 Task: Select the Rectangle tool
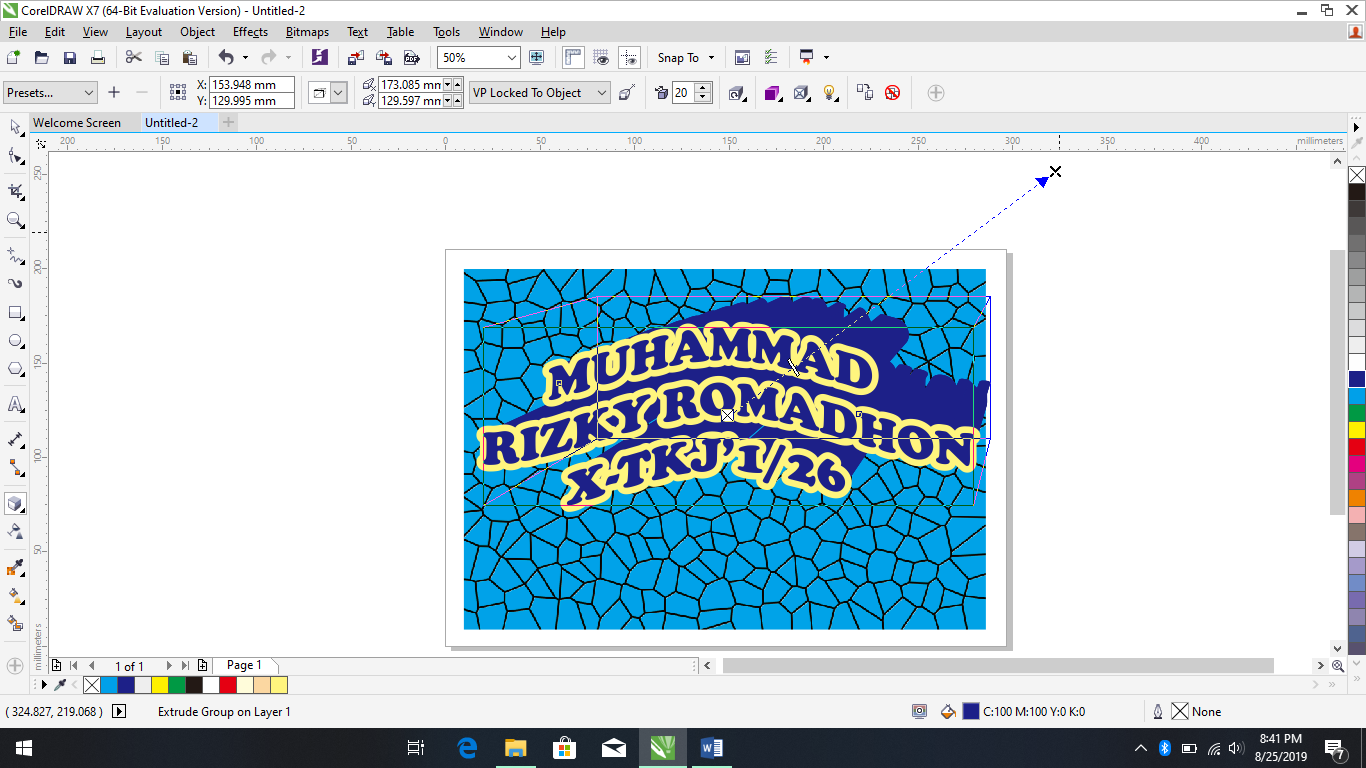pyautogui.click(x=15, y=312)
